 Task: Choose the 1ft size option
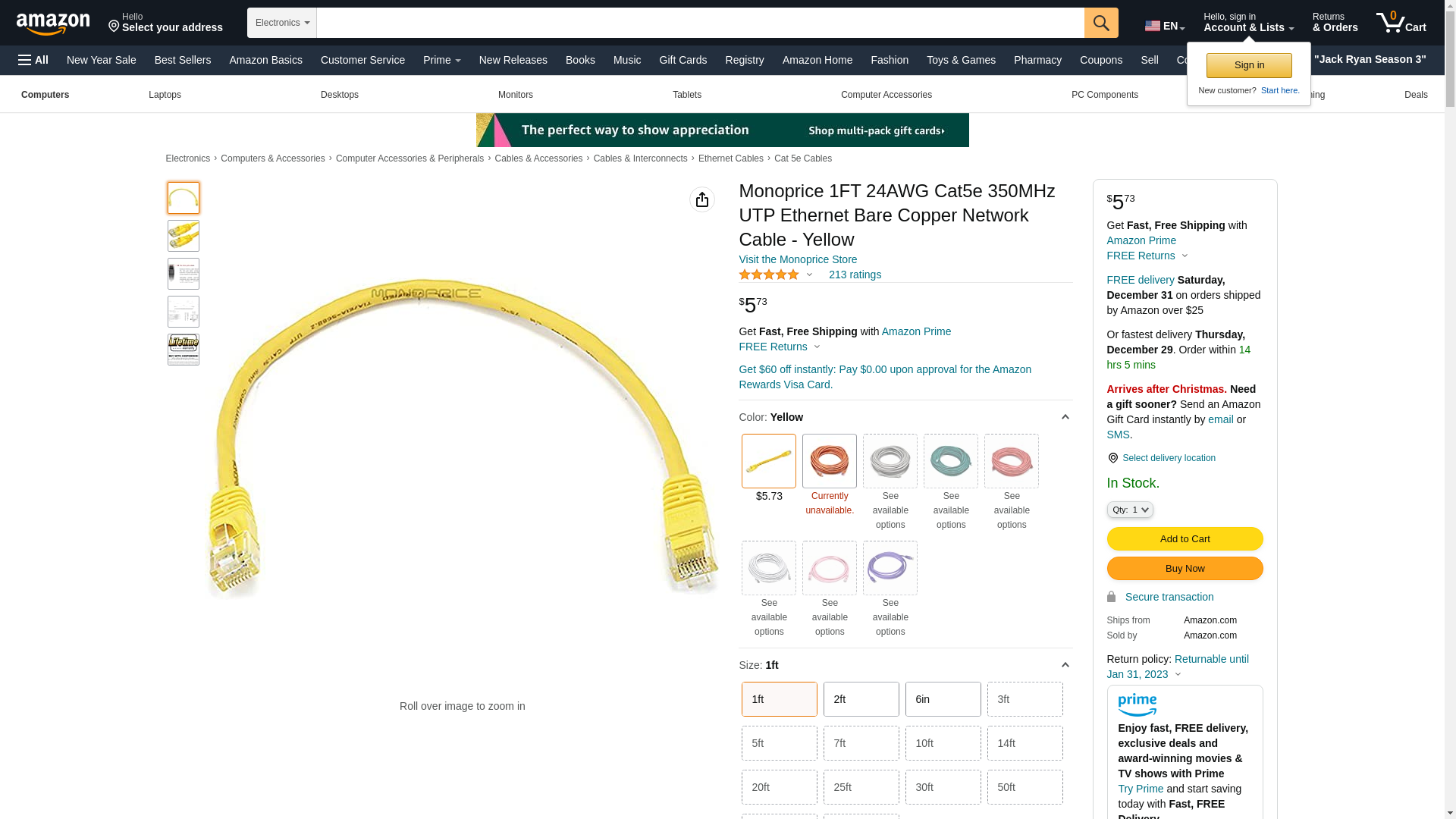pyautogui.click(x=780, y=699)
